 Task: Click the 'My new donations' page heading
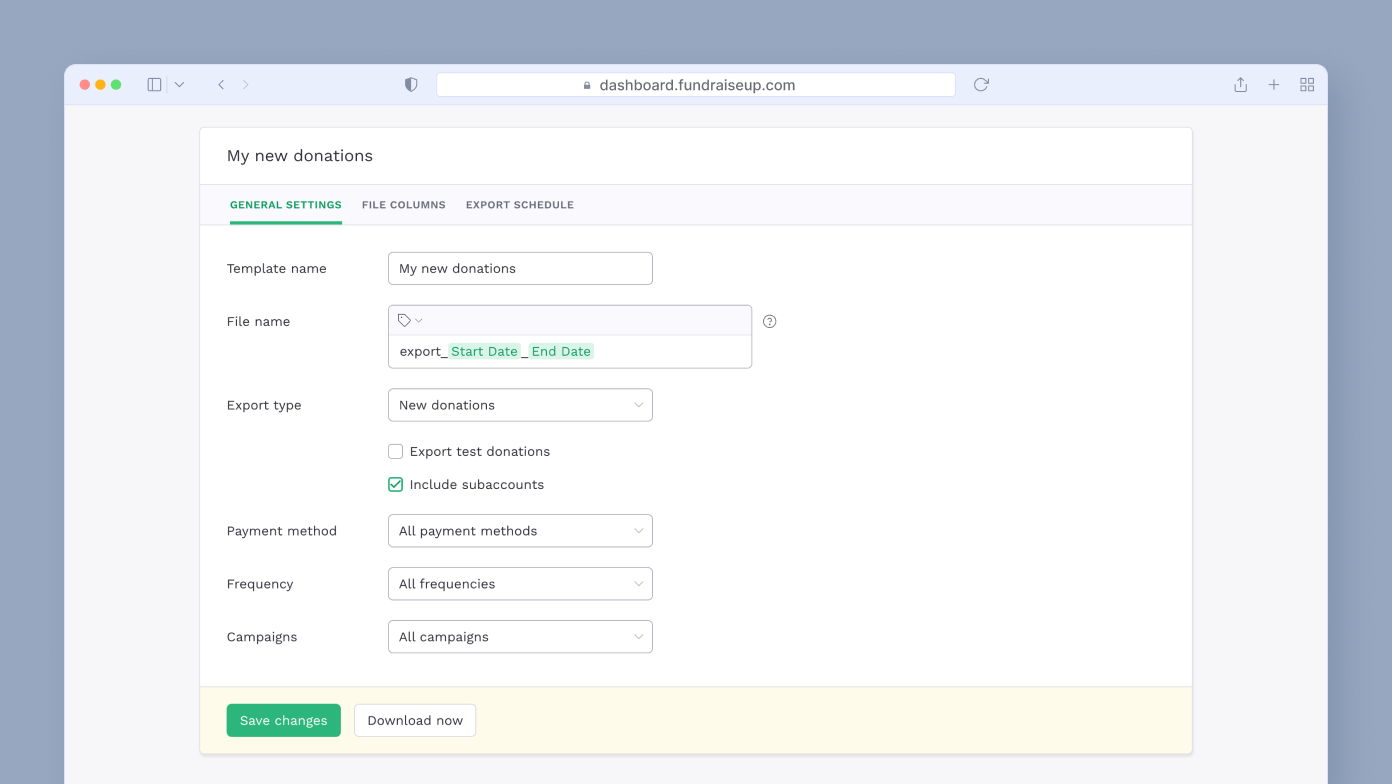[x=300, y=156]
